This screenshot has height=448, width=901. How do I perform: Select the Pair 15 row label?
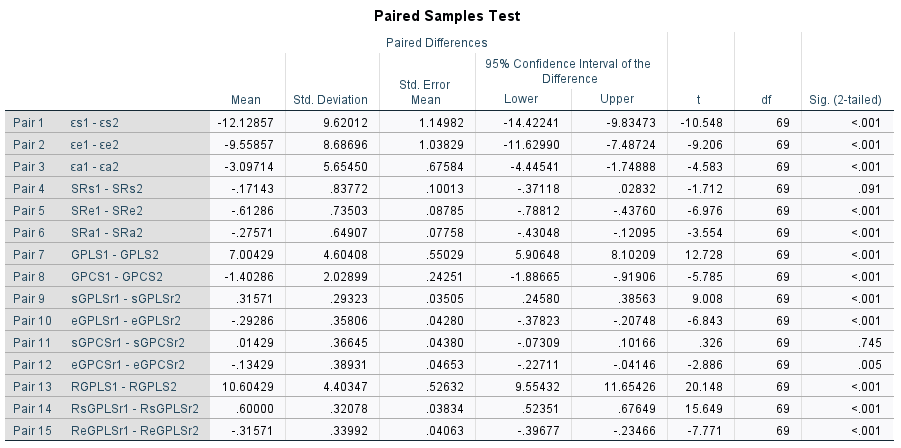coord(32,430)
